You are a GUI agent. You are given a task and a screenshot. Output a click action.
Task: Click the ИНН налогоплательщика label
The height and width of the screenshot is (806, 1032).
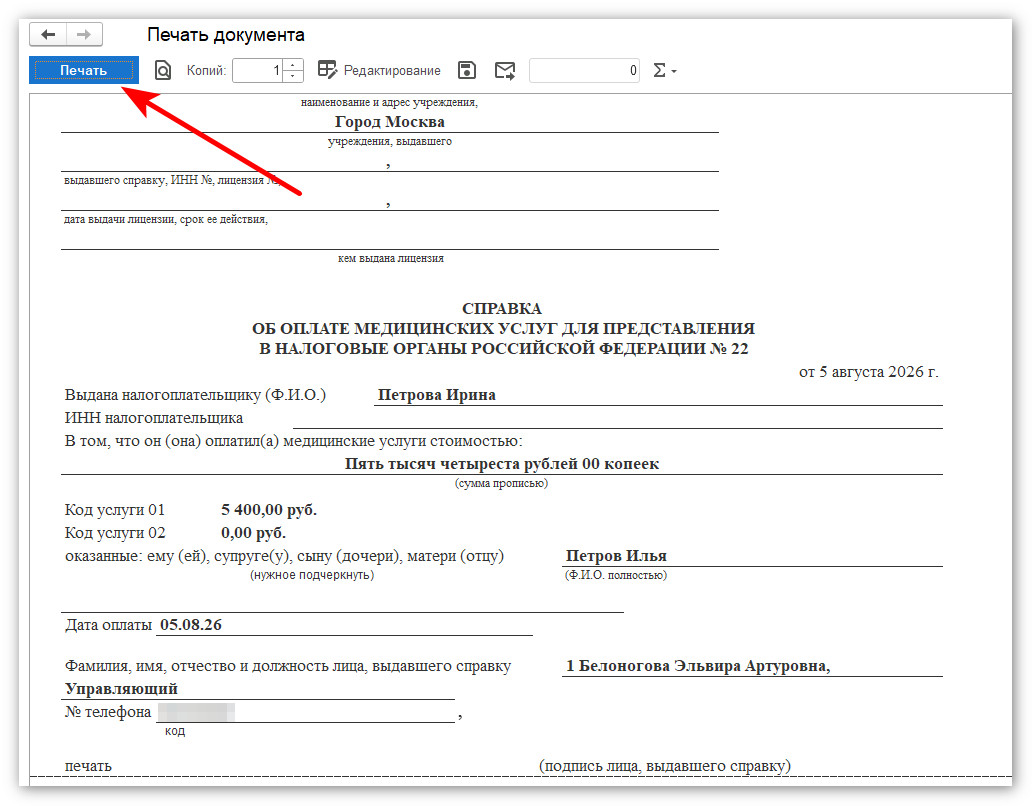(154, 418)
